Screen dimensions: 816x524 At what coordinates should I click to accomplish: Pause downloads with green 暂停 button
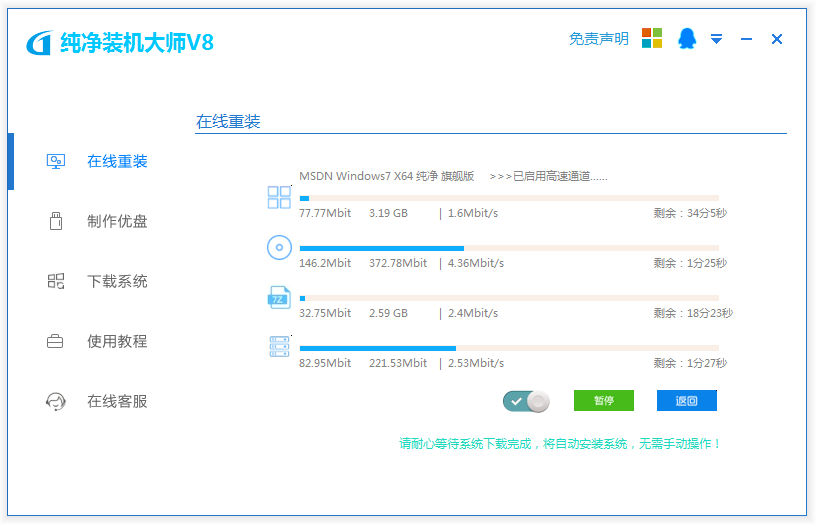tap(604, 401)
